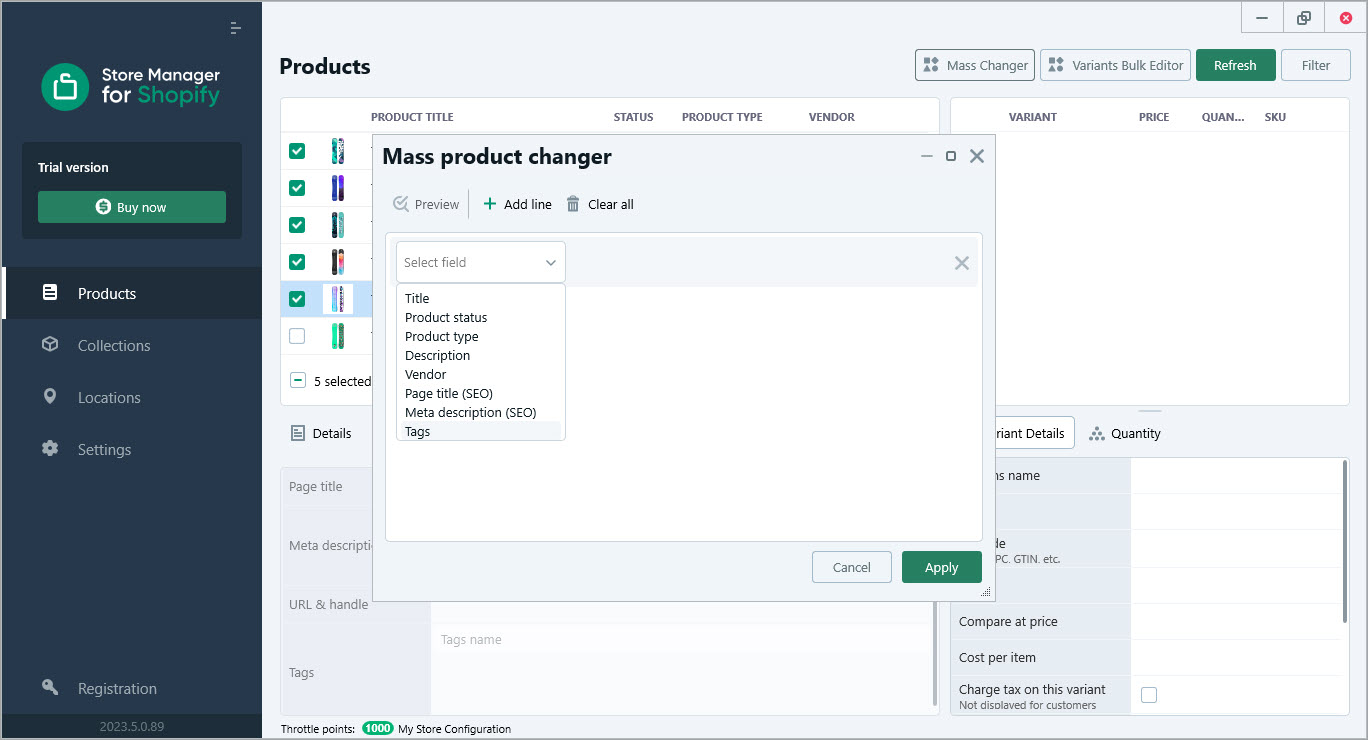This screenshot has width=1368, height=740.
Task: Toggle the select-all checkbox beside '5 selected'
Action: [298, 381]
